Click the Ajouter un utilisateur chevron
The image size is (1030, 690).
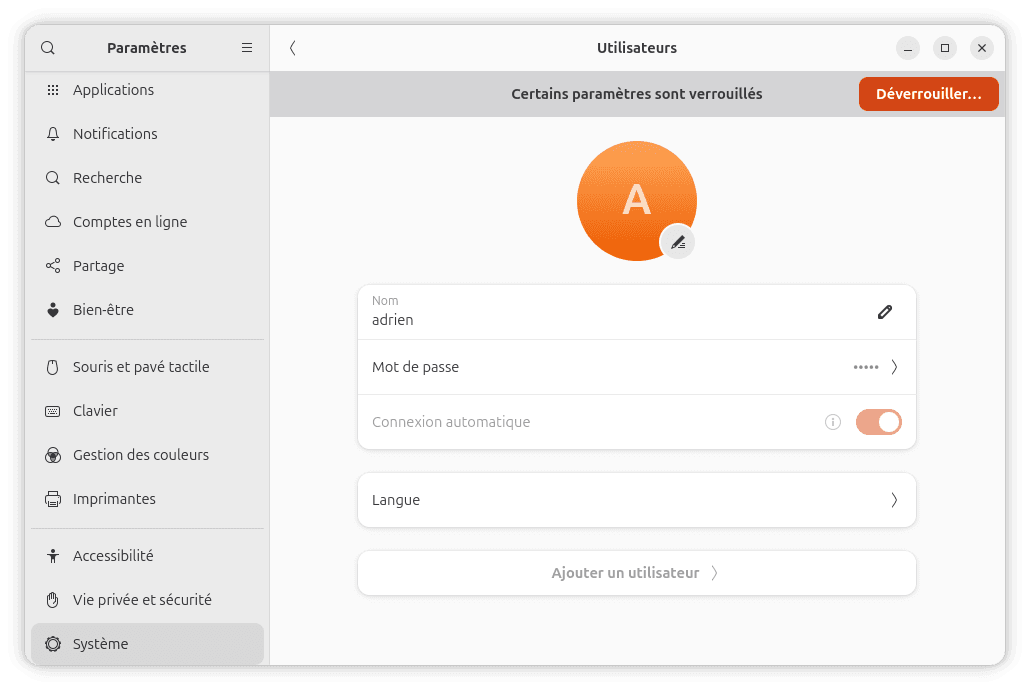click(x=715, y=573)
